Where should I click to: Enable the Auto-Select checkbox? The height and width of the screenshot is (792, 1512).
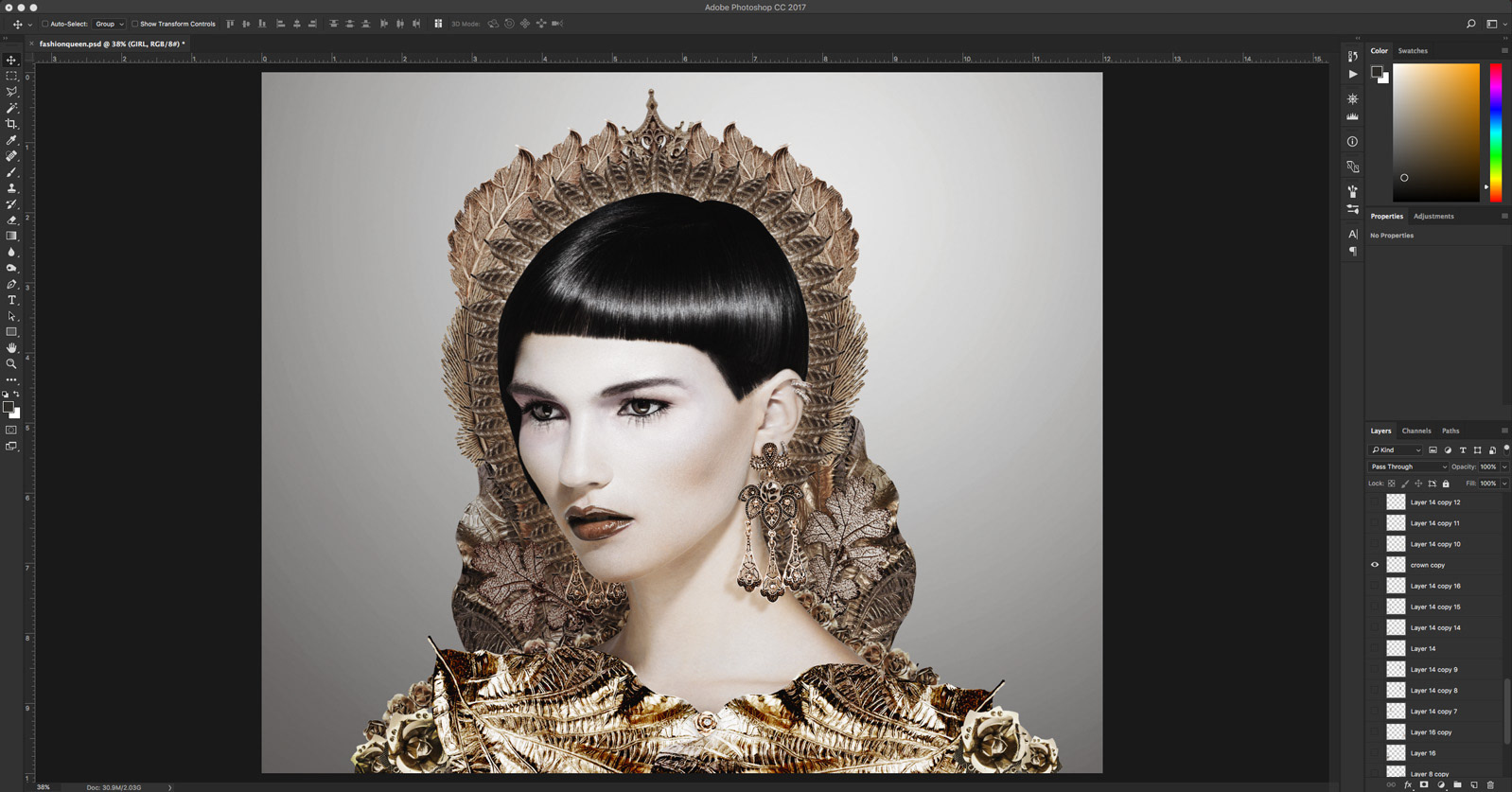pyautogui.click(x=44, y=24)
